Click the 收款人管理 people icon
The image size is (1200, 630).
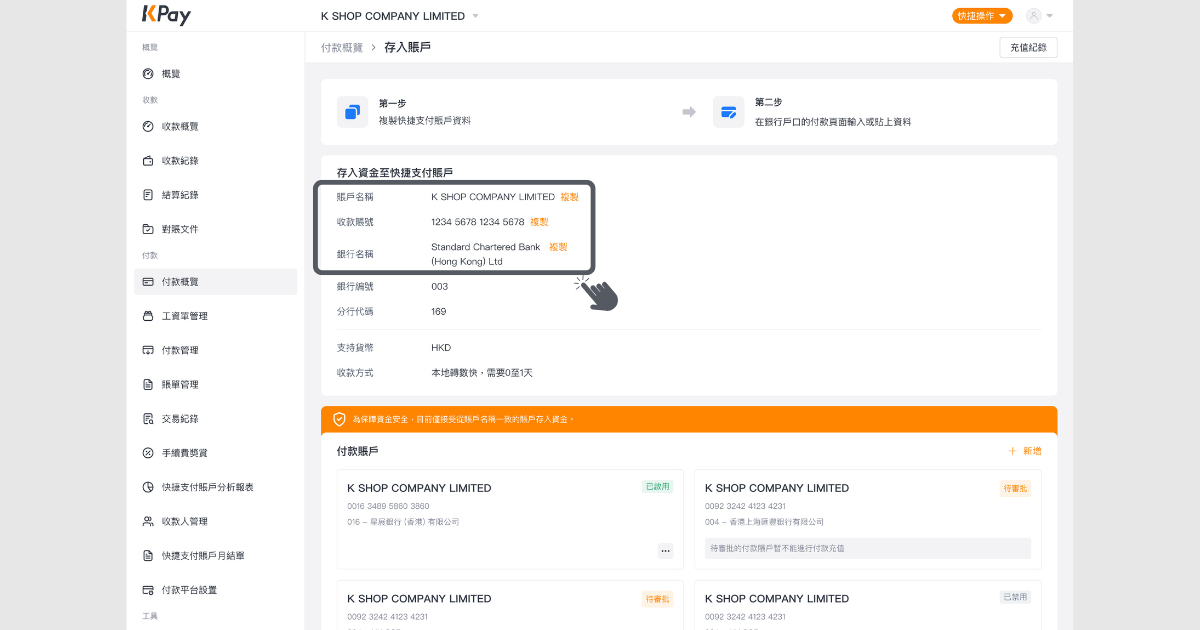pyautogui.click(x=148, y=521)
